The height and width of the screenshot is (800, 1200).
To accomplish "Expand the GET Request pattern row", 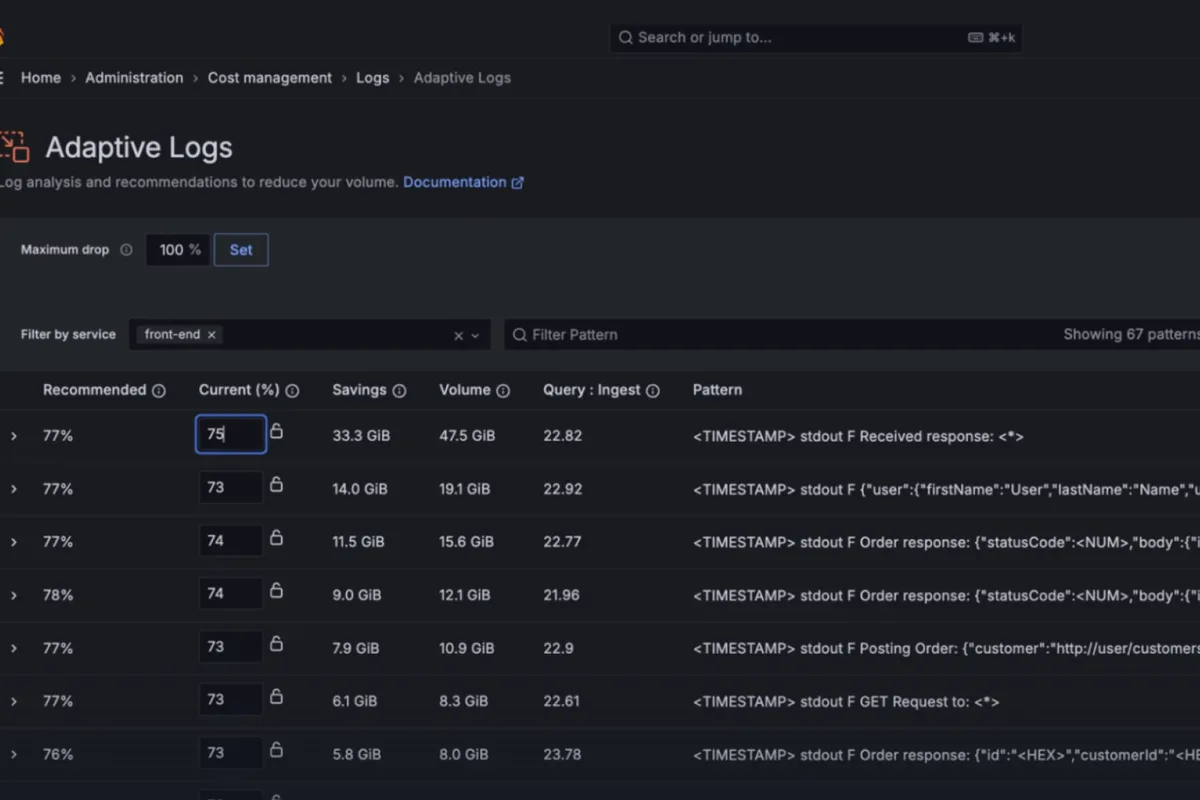I will click(14, 701).
